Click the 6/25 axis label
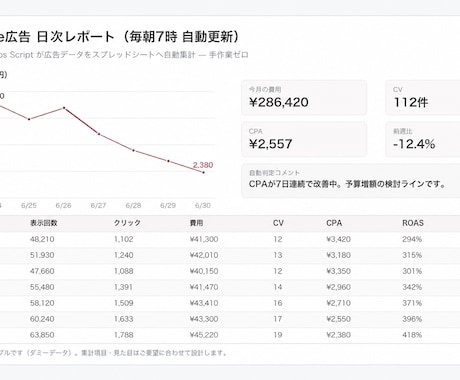Image resolution: width=460 pixels, height=380 pixels. point(29,205)
